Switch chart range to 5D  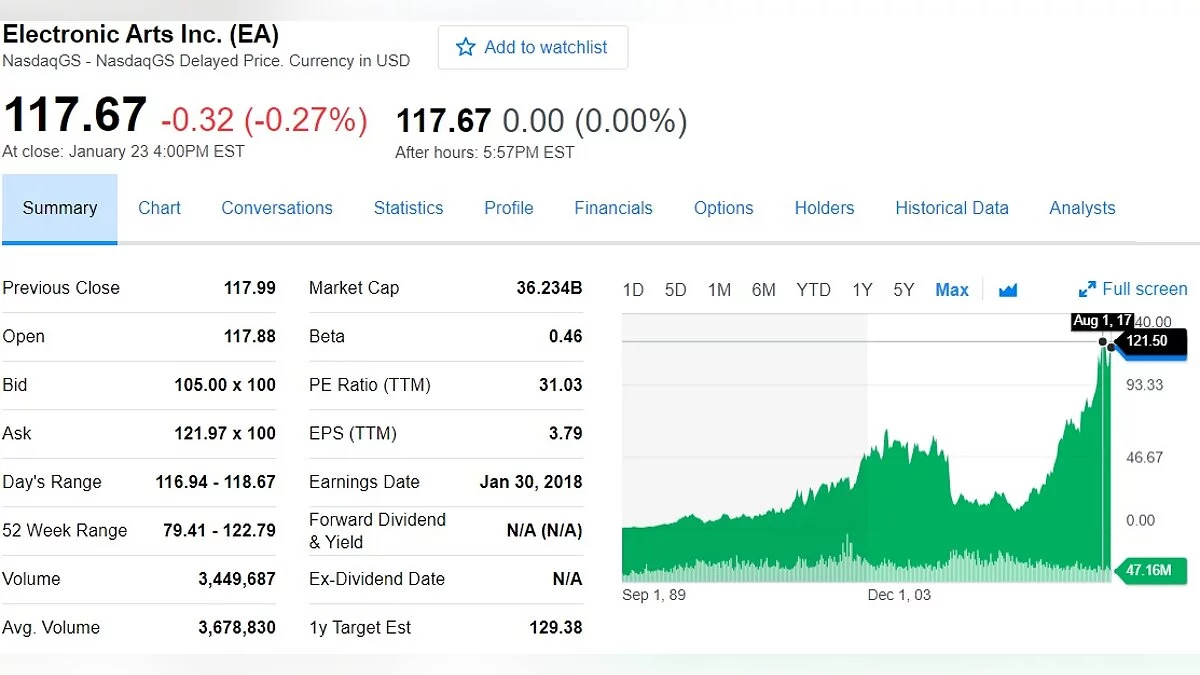676,290
